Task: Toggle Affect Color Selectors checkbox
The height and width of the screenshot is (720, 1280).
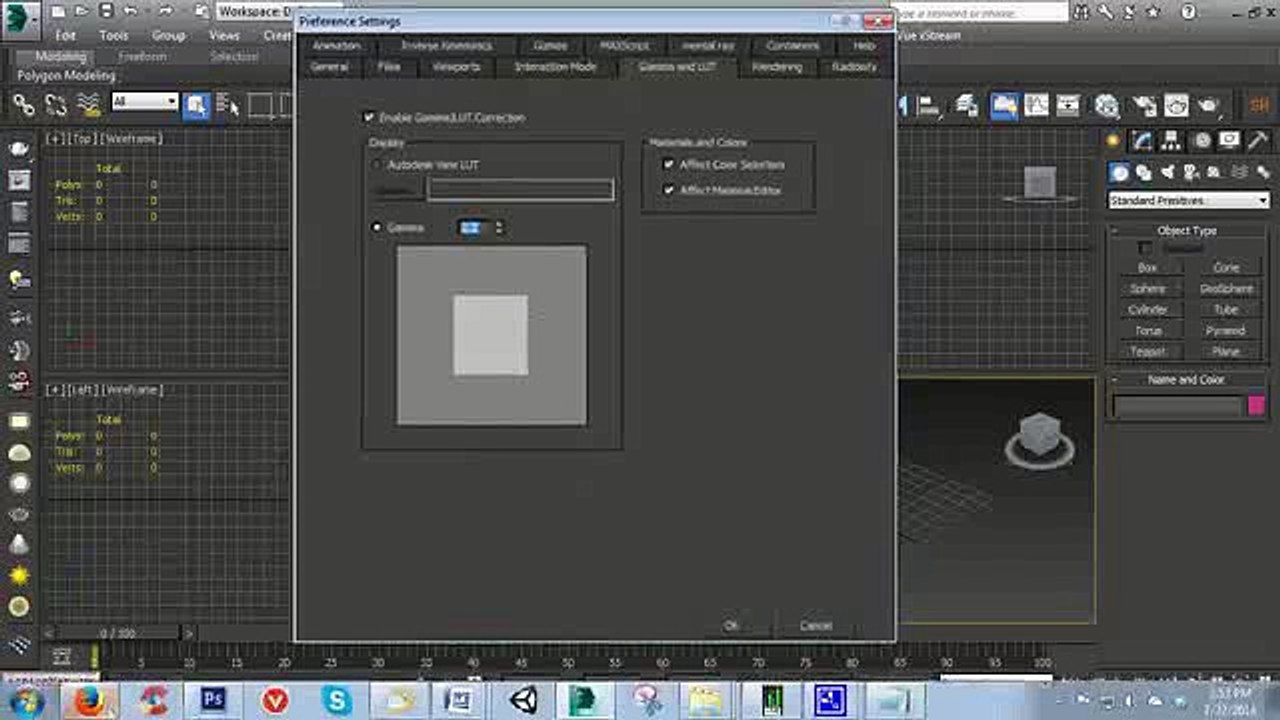Action: coord(668,164)
